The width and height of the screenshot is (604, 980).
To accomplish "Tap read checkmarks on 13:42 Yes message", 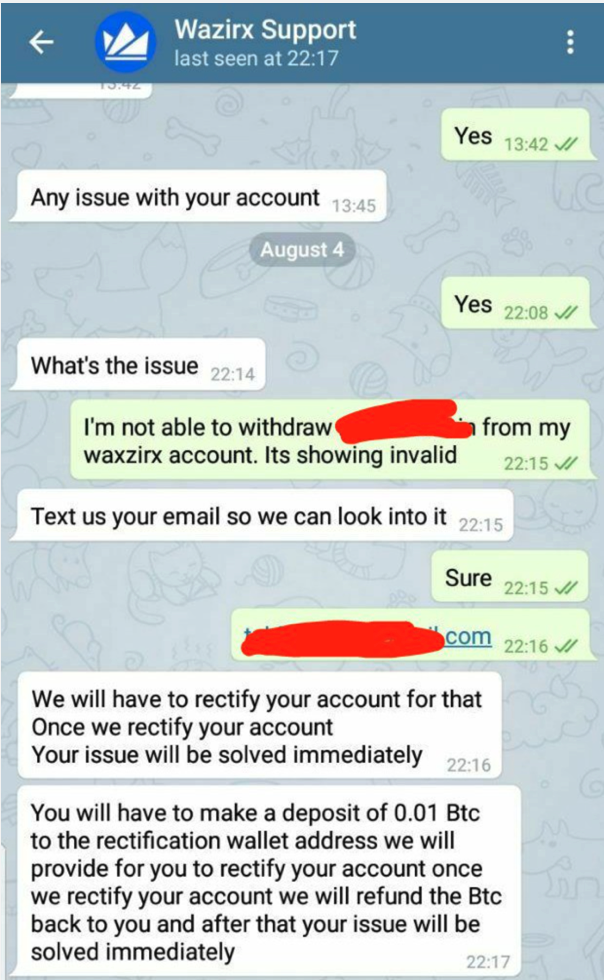I will click(x=566, y=144).
